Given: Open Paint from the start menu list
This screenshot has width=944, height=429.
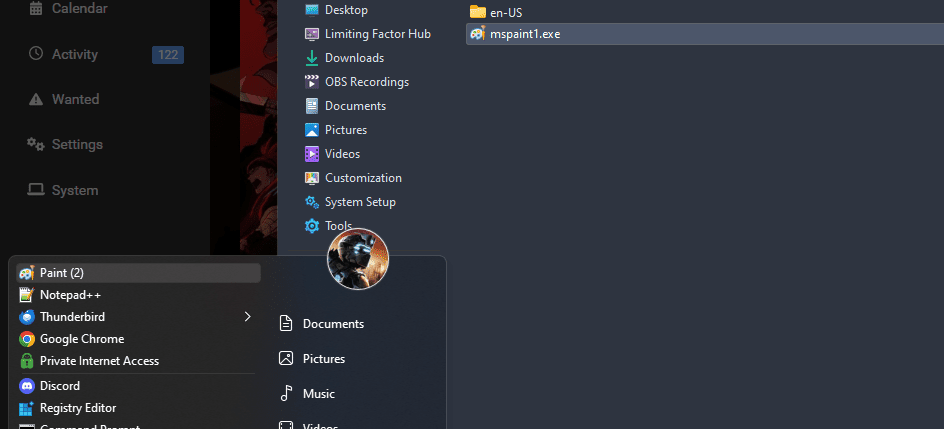Looking at the screenshot, I should tap(138, 273).
